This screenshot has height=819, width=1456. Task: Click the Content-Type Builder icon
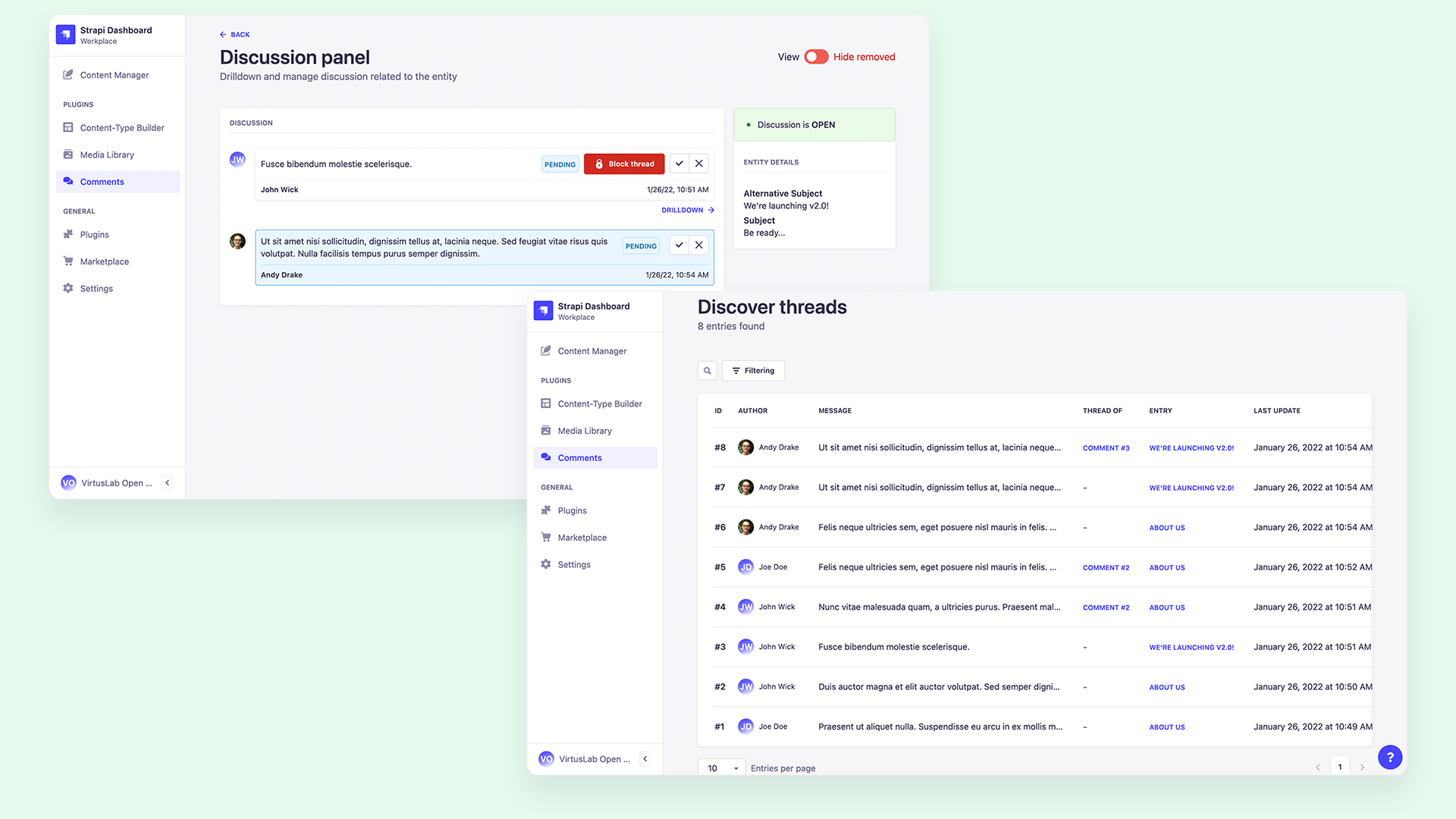[67, 127]
